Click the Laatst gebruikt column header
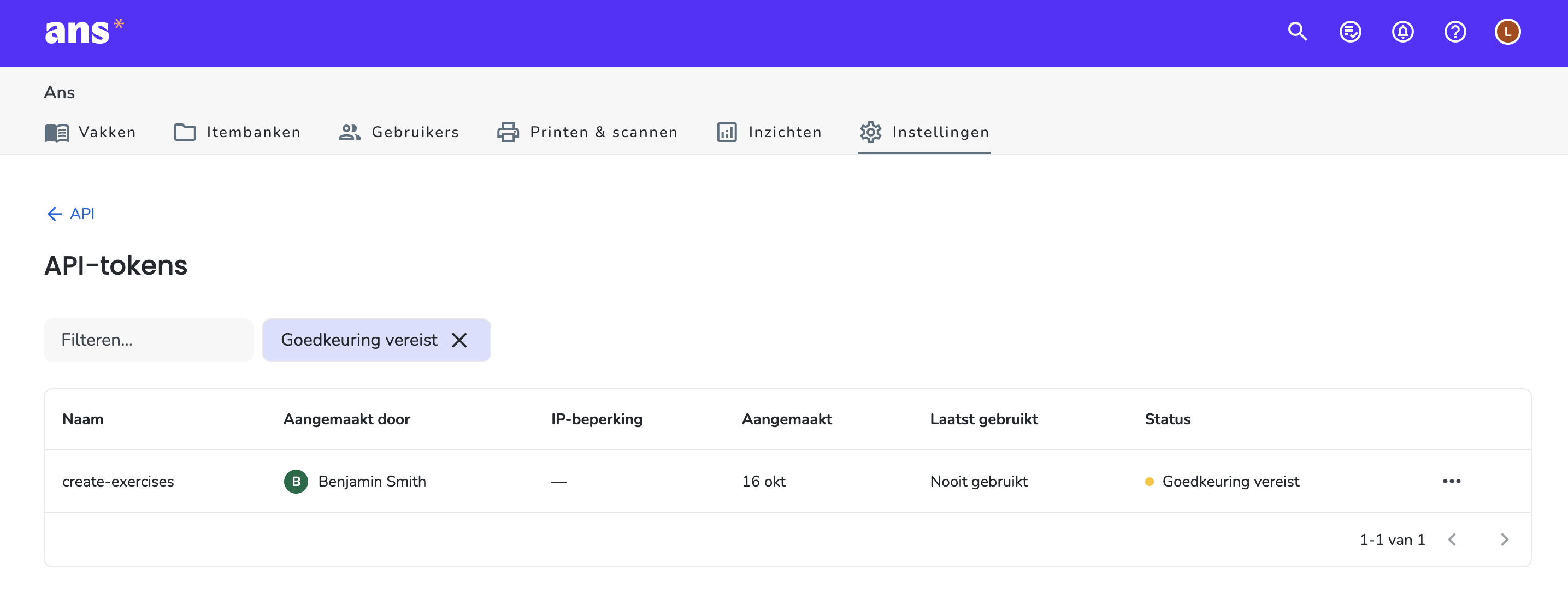 983,419
